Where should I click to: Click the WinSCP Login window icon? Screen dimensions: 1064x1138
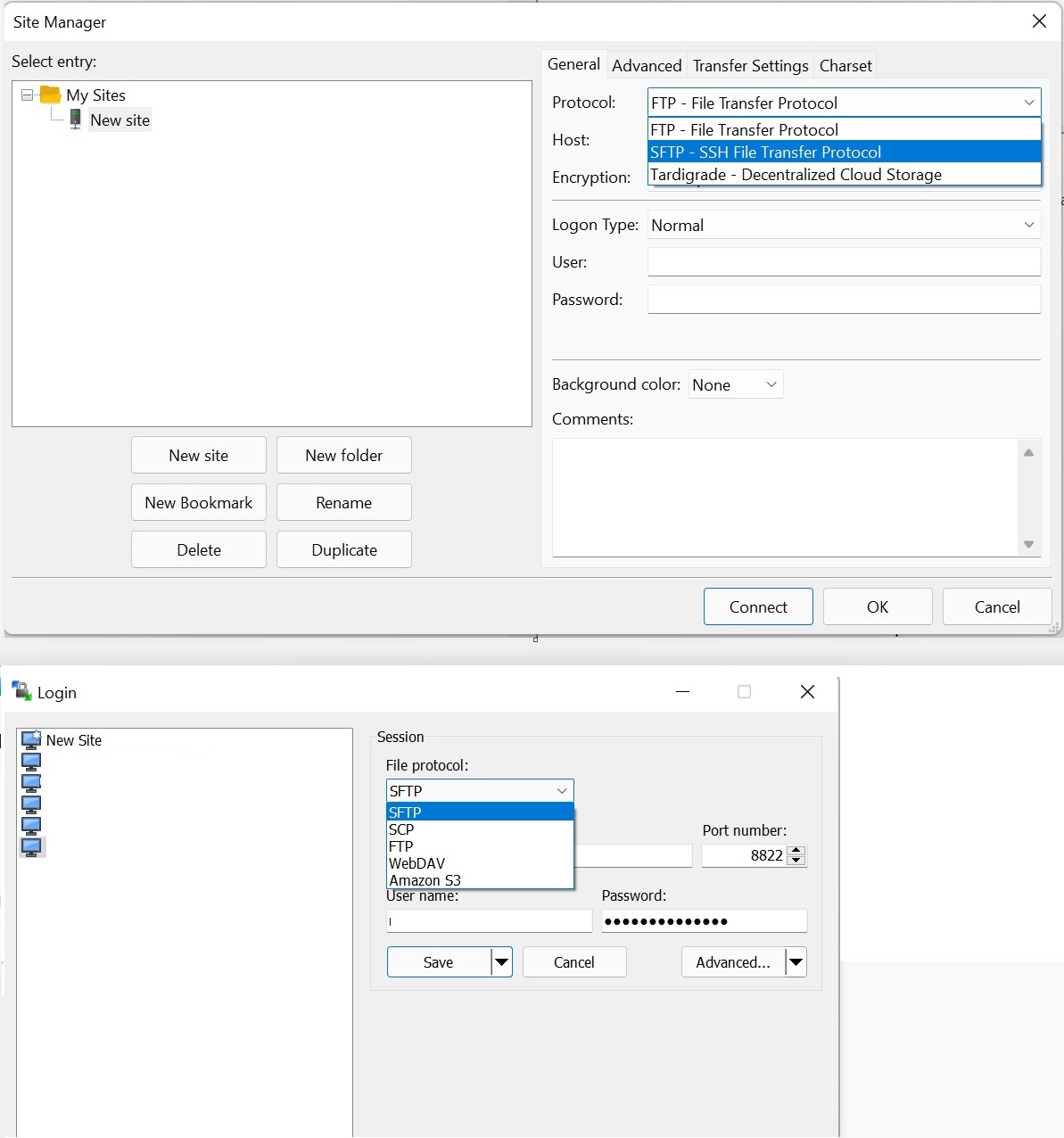point(21,691)
